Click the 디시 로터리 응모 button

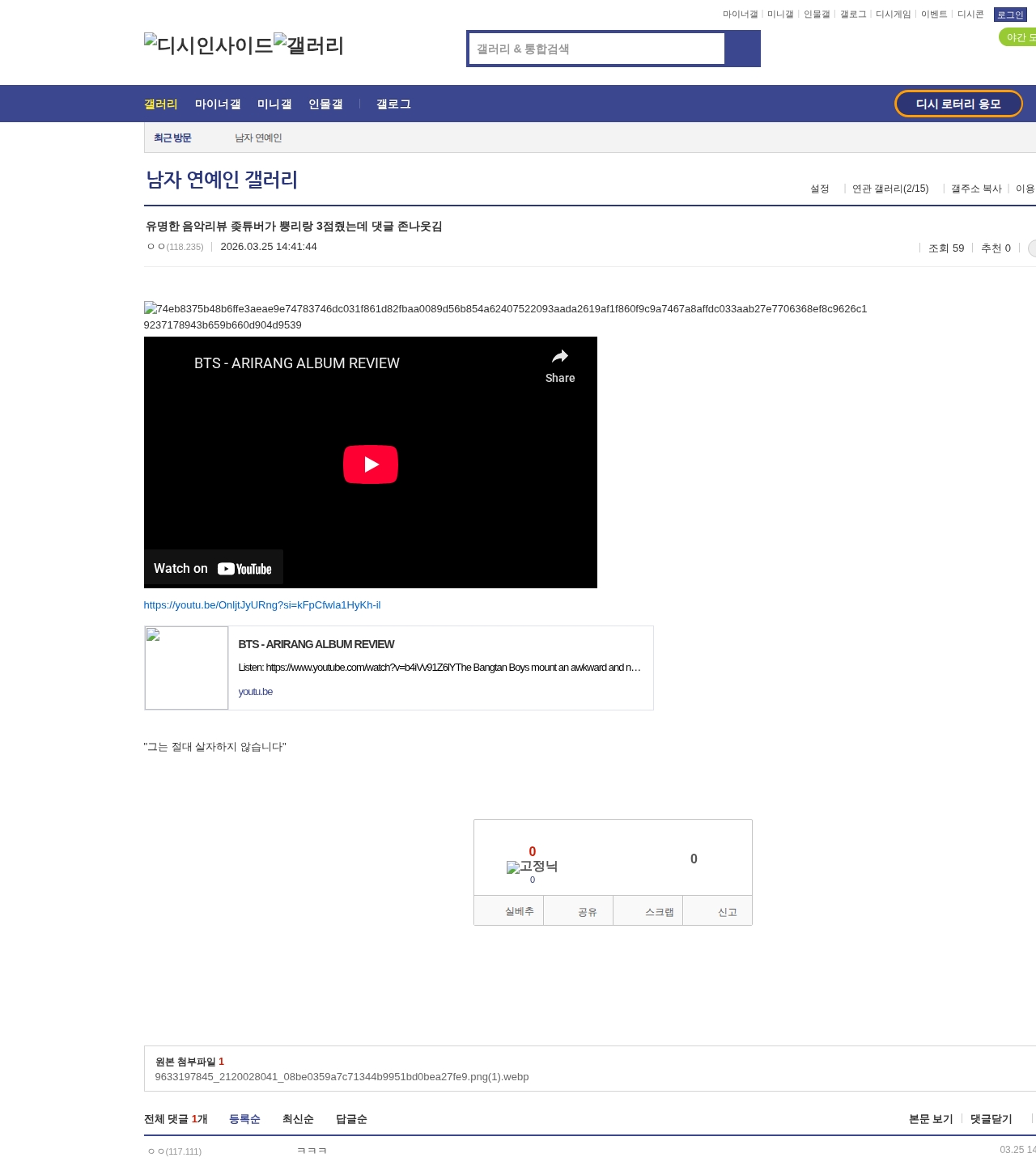coord(958,104)
